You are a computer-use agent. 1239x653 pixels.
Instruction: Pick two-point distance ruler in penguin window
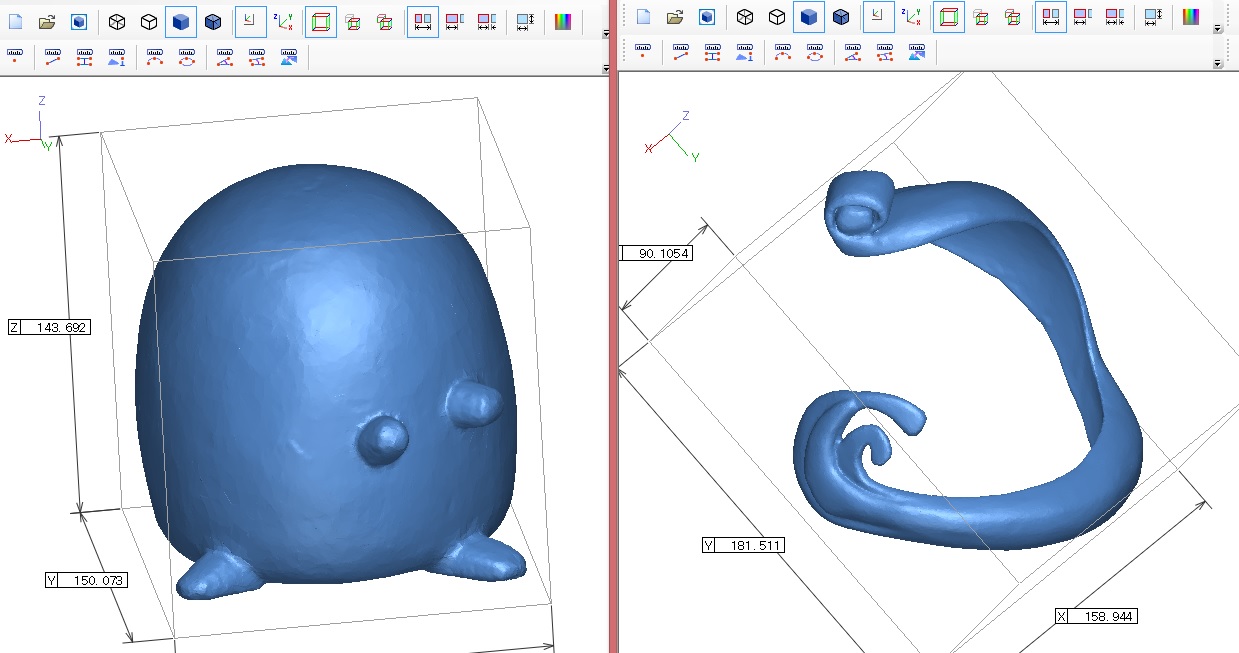[53, 57]
